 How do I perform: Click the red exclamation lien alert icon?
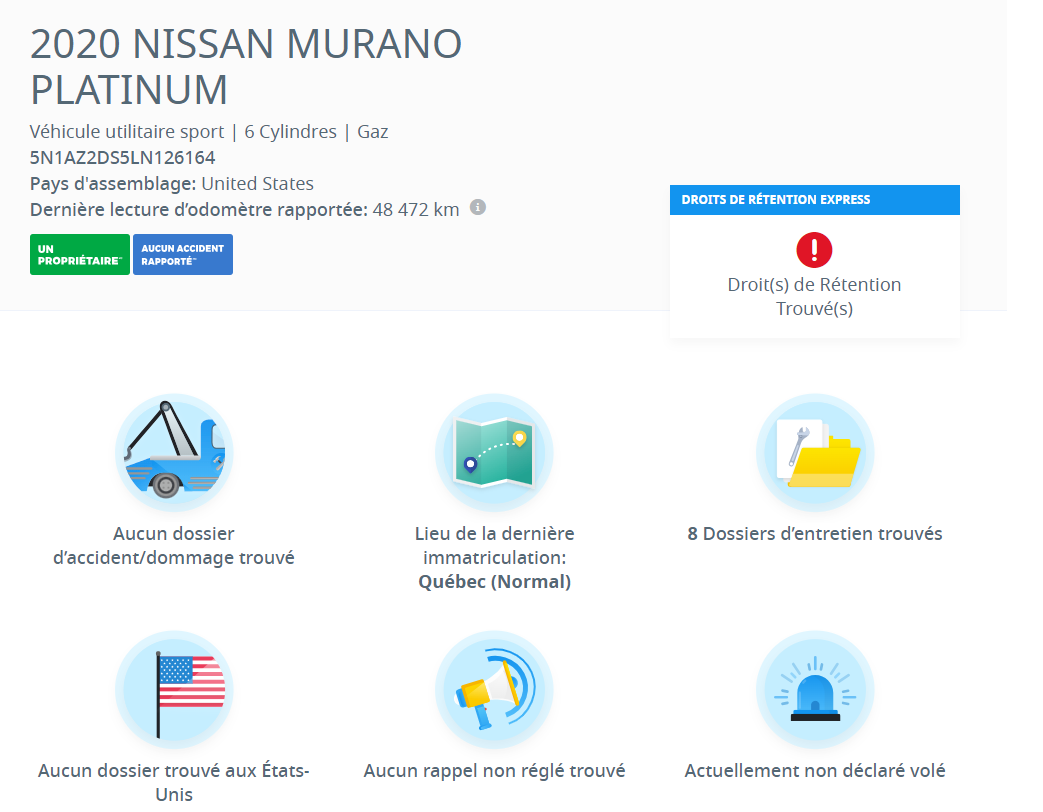(x=814, y=249)
